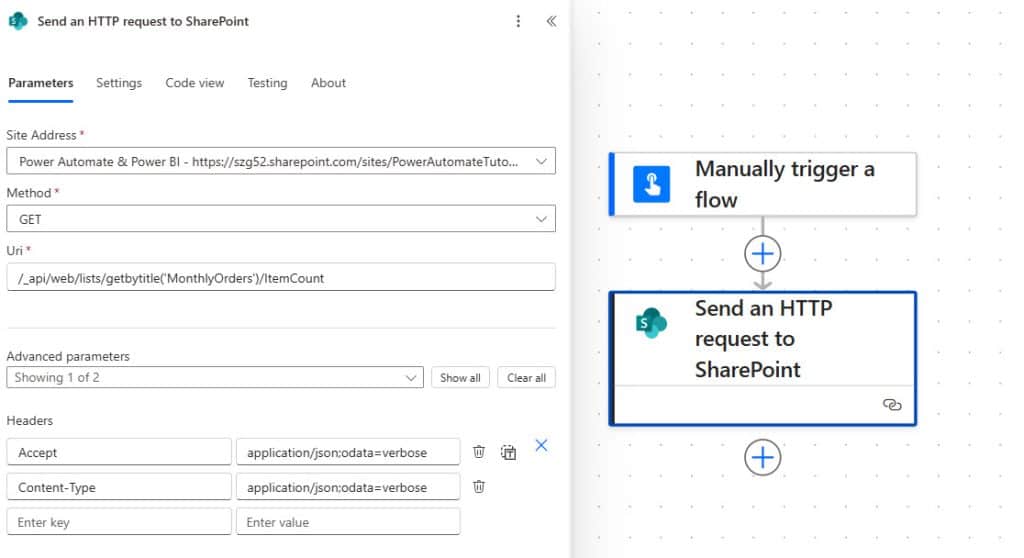Click SharePoint icon on the canvas card
The height and width of the screenshot is (558, 1024).
click(x=651, y=322)
